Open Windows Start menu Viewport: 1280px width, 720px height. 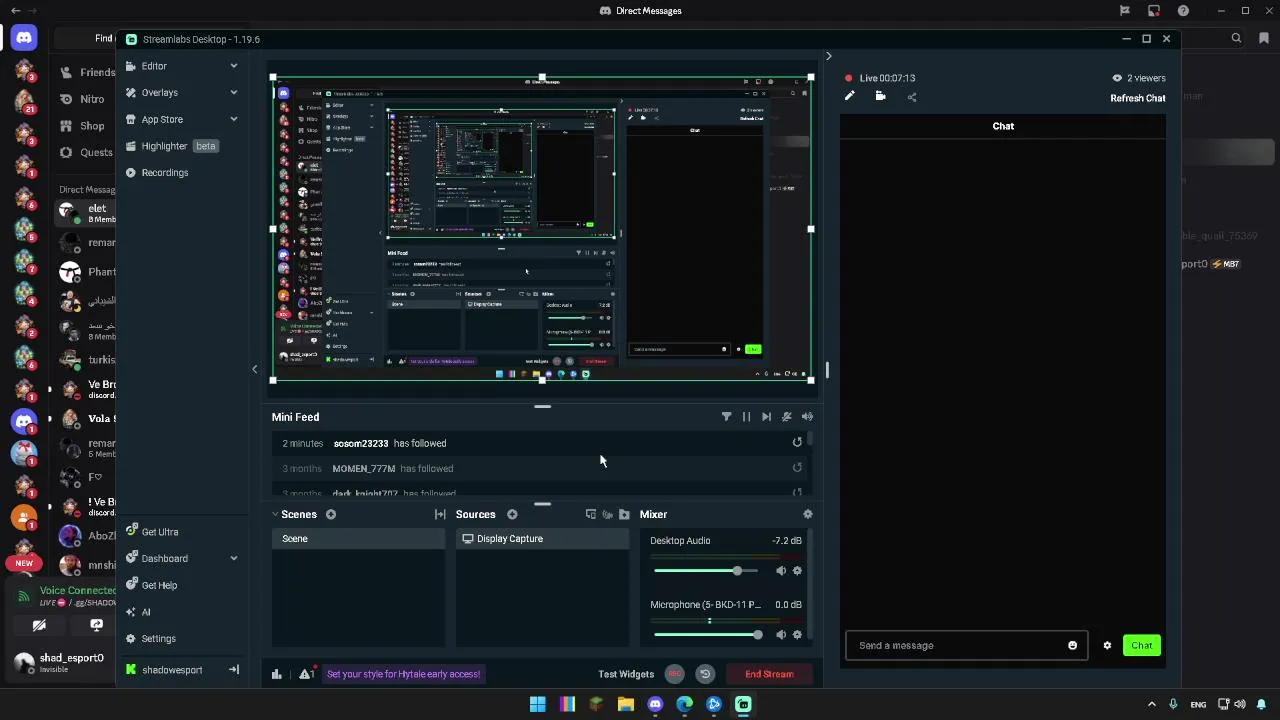click(x=537, y=705)
